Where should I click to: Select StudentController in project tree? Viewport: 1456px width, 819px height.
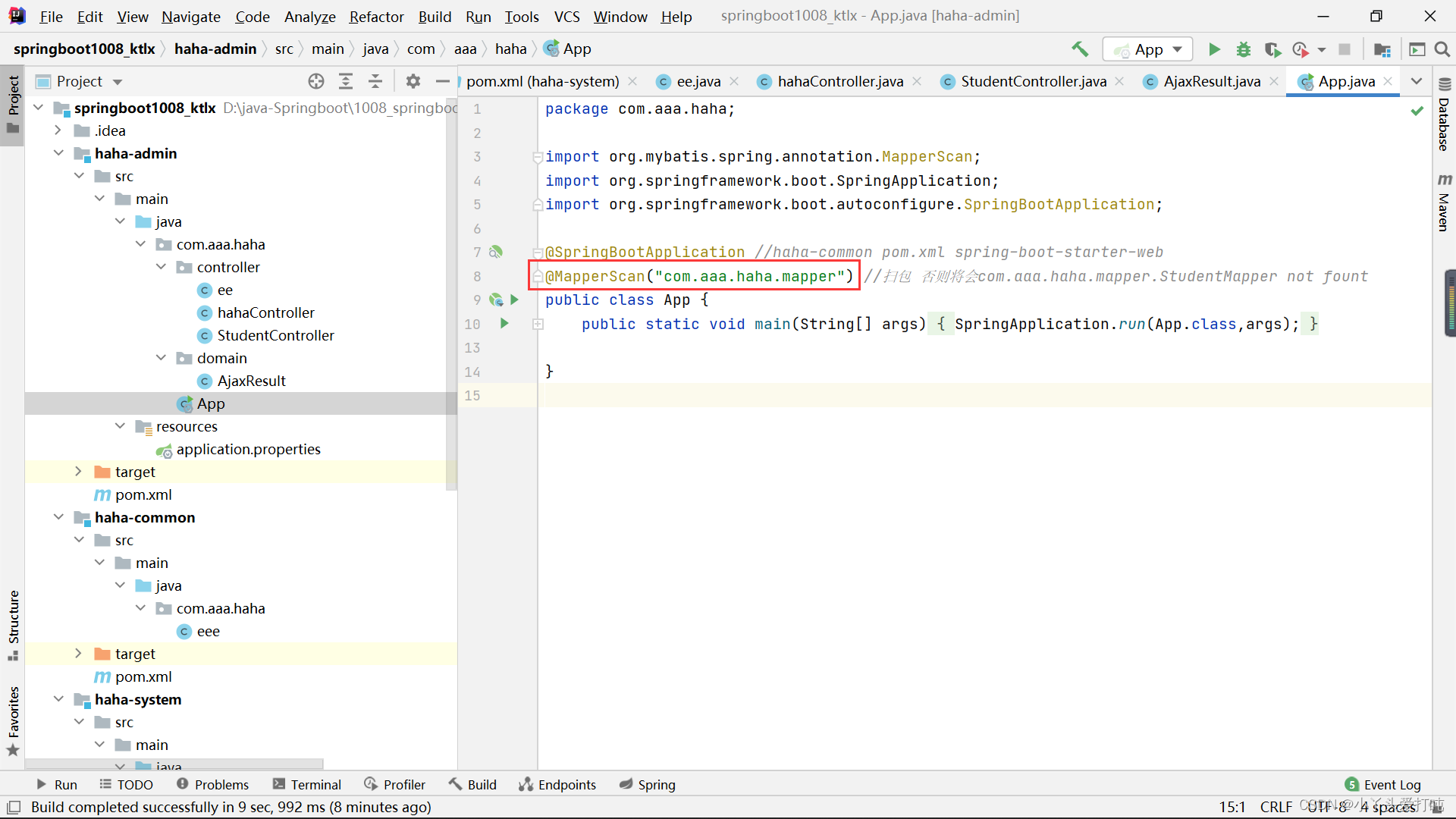[275, 335]
